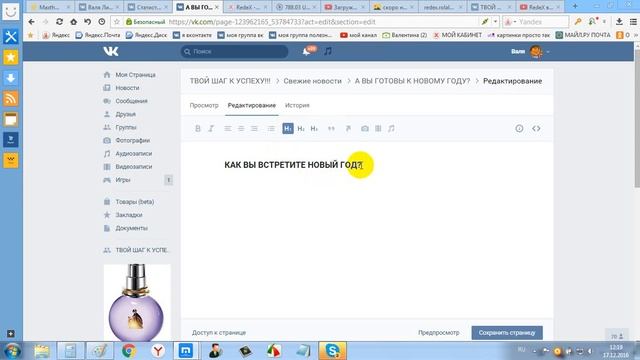Switch to the Статист... browser tab
This screenshot has width=640, height=360.
coord(149,7)
